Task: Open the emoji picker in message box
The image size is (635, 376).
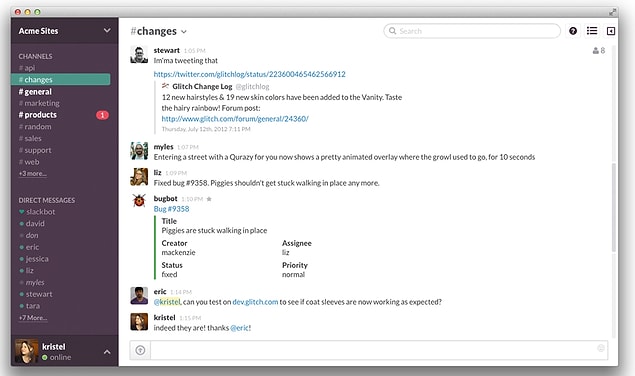Action: pyautogui.click(x=601, y=348)
